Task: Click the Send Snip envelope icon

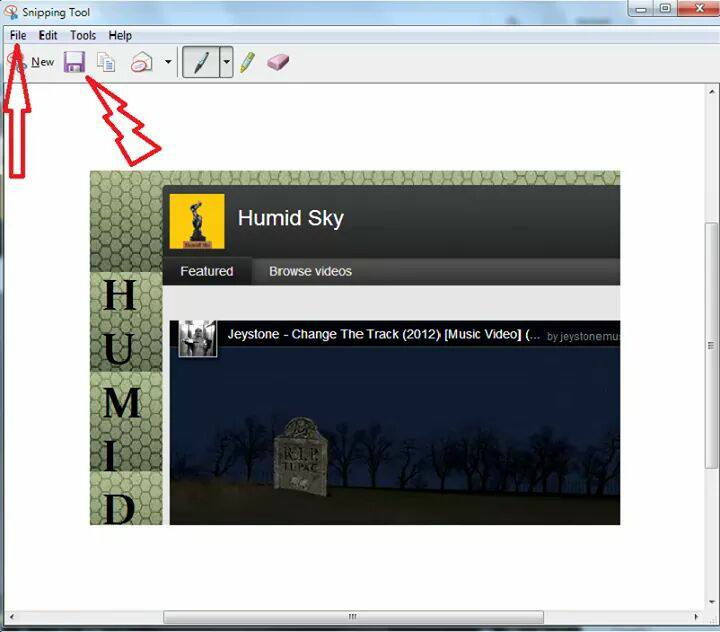Action: tap(141, 62)
